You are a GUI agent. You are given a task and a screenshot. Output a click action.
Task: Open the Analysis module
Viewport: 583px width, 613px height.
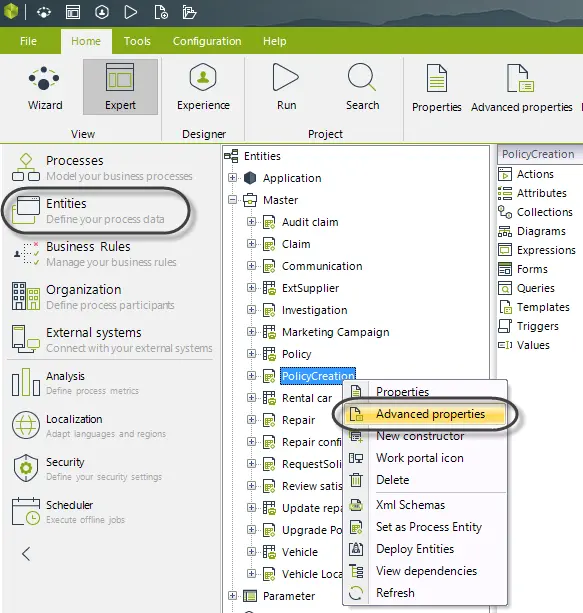[x=75, y=383]
